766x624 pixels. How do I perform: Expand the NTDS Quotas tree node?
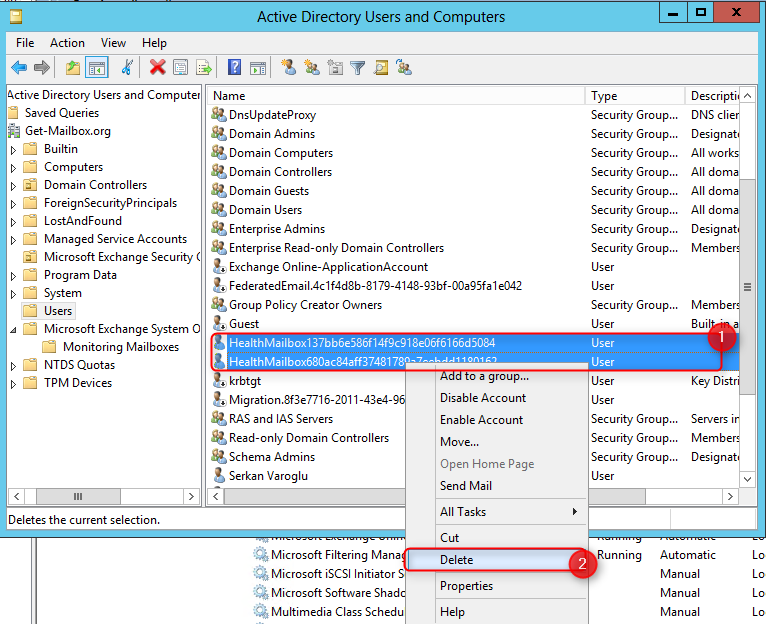(14, 366)
